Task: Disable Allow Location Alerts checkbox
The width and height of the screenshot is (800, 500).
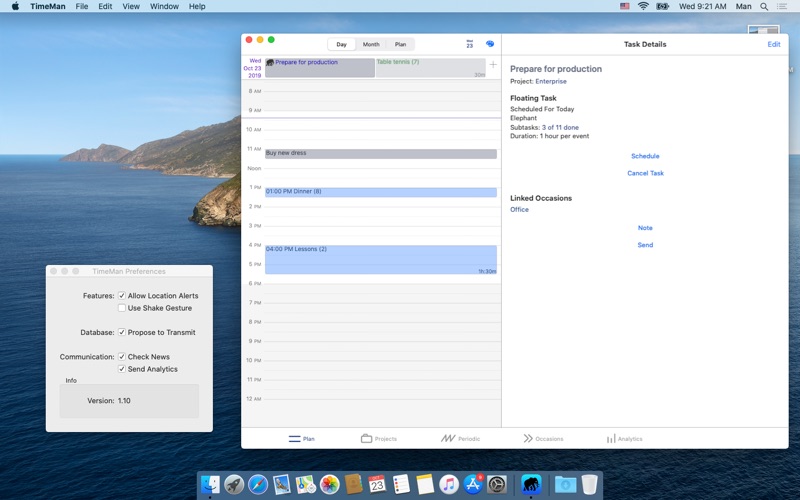Action: coord(122,296)
